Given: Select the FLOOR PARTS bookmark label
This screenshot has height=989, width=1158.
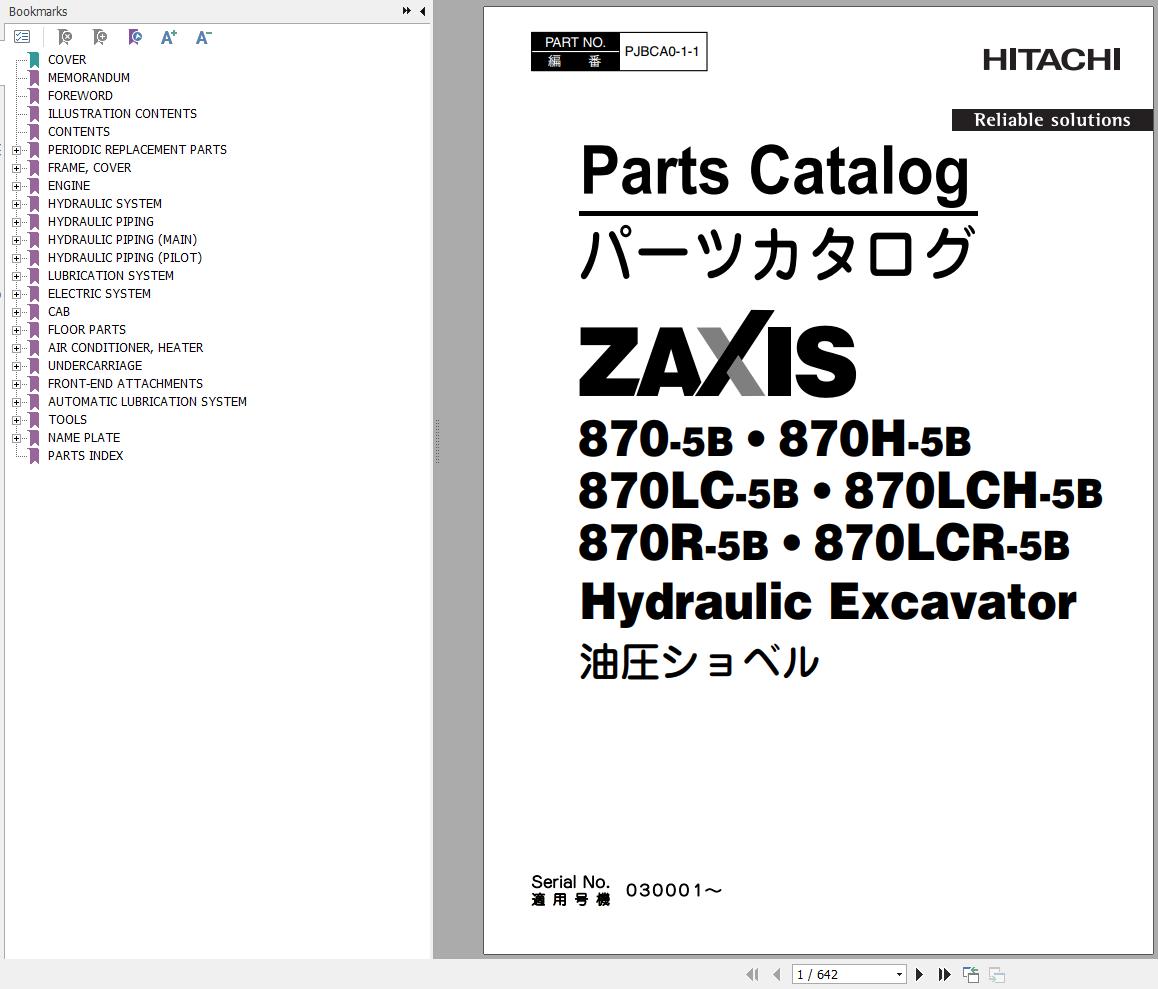Looking at the screenshot, I should (86, 330).
